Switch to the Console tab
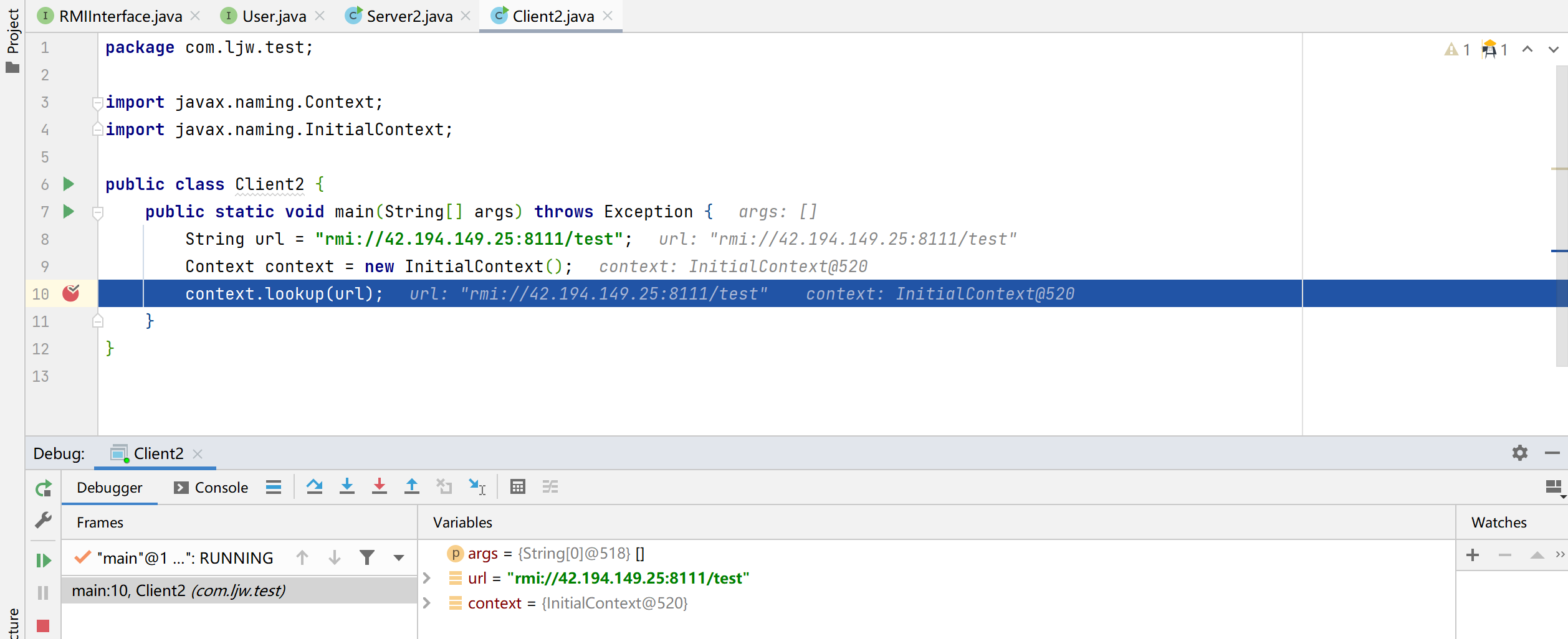Viewport: 1568px width, 639px height. pyautogui.click(x=212, y=488)
